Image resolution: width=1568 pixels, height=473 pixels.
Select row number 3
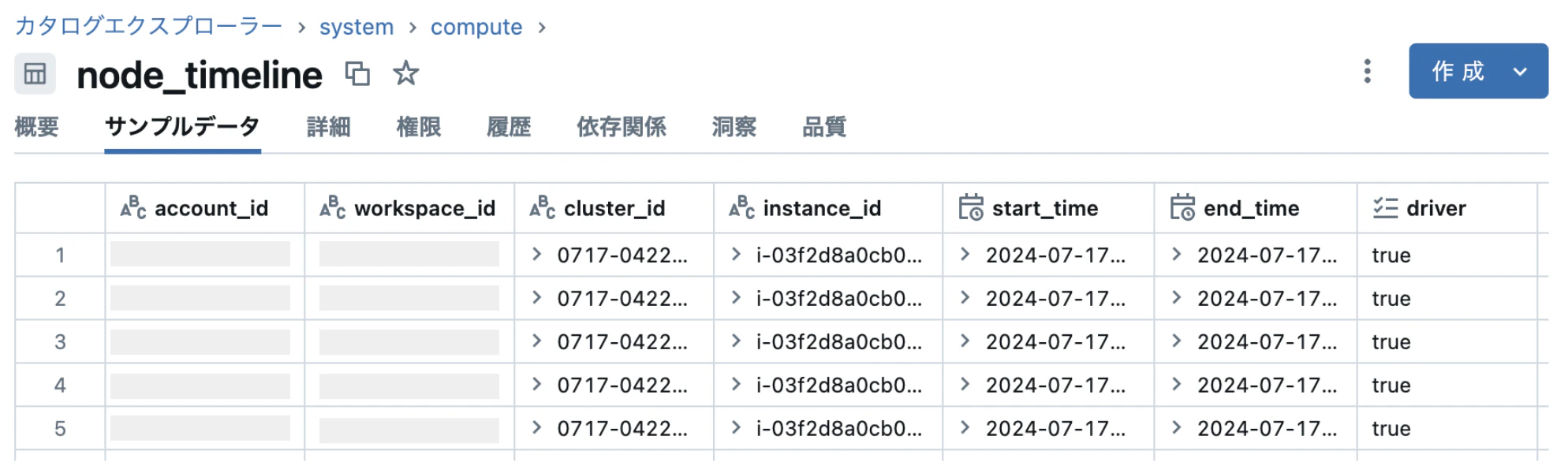60,341
